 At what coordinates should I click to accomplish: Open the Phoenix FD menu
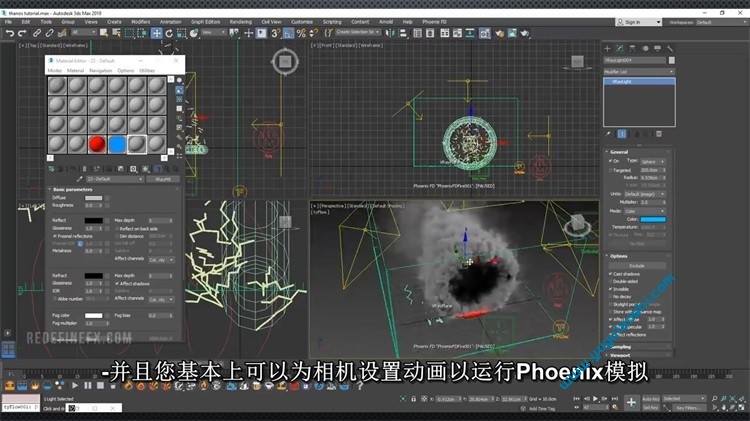[434, 22]
